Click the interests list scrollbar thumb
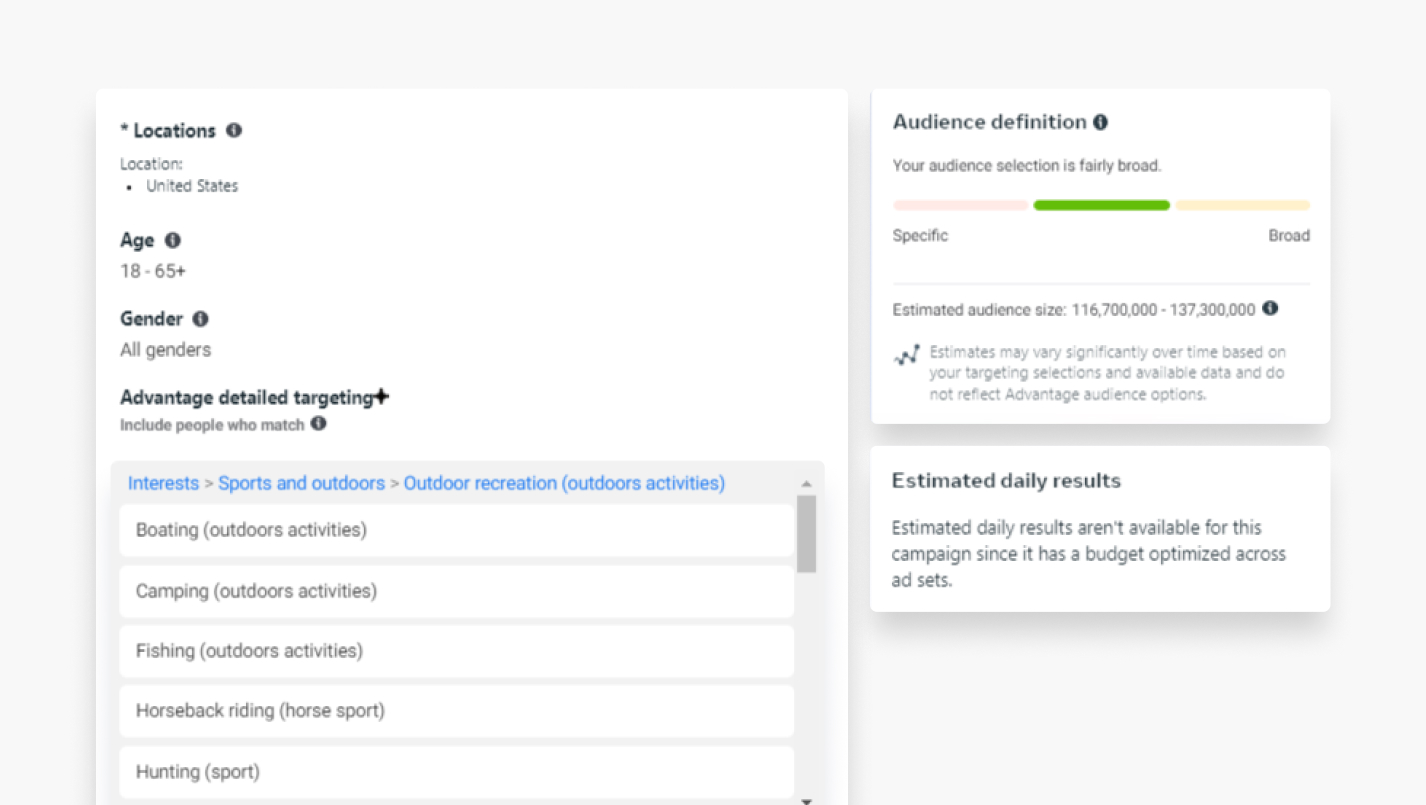The width and height of the screenshot is (1426, 805). point(806,533)
